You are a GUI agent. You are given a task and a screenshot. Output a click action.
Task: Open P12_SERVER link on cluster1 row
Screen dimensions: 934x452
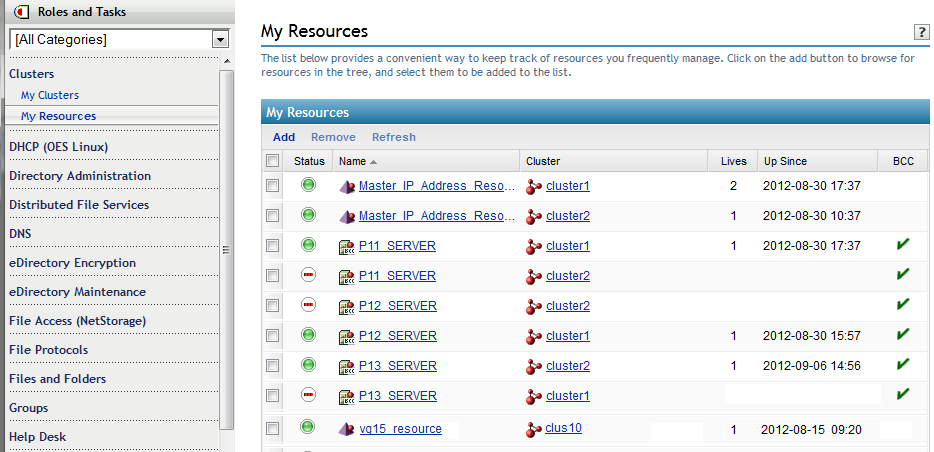397,336
